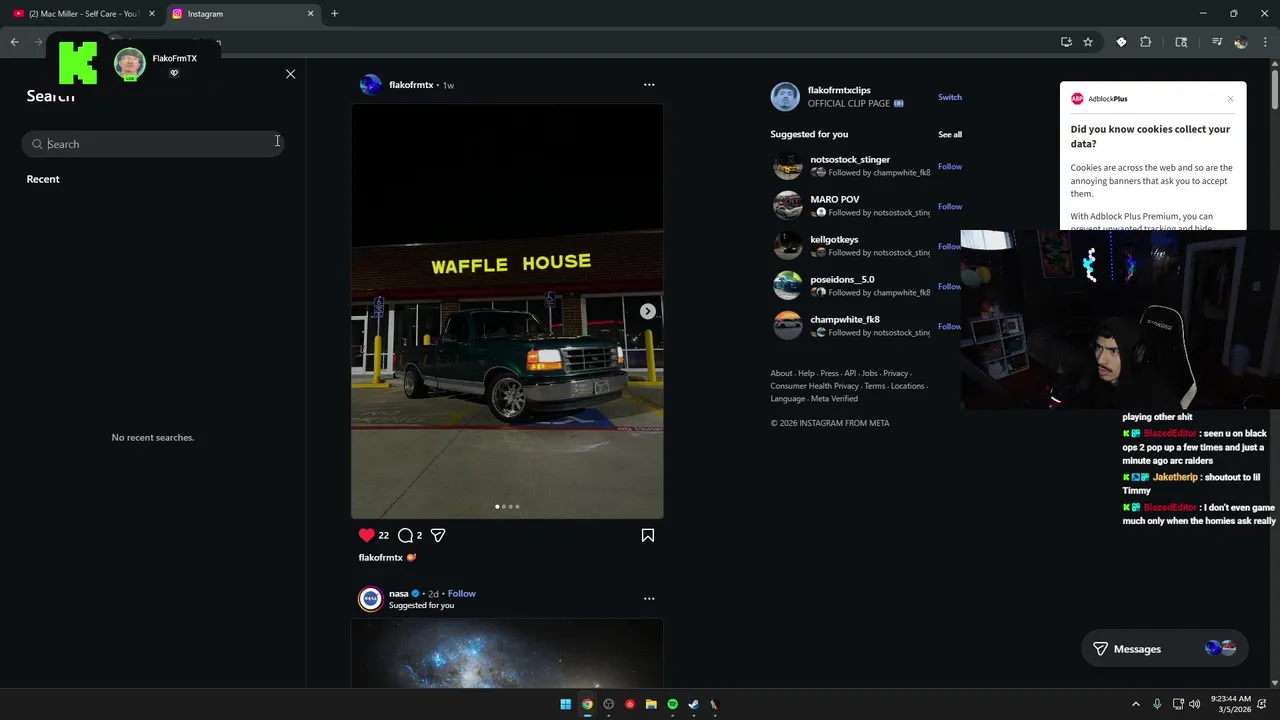Viewport: 1280px width, 720px height.
Task: Share the Waffle House post
Action: tap(438, 535)
